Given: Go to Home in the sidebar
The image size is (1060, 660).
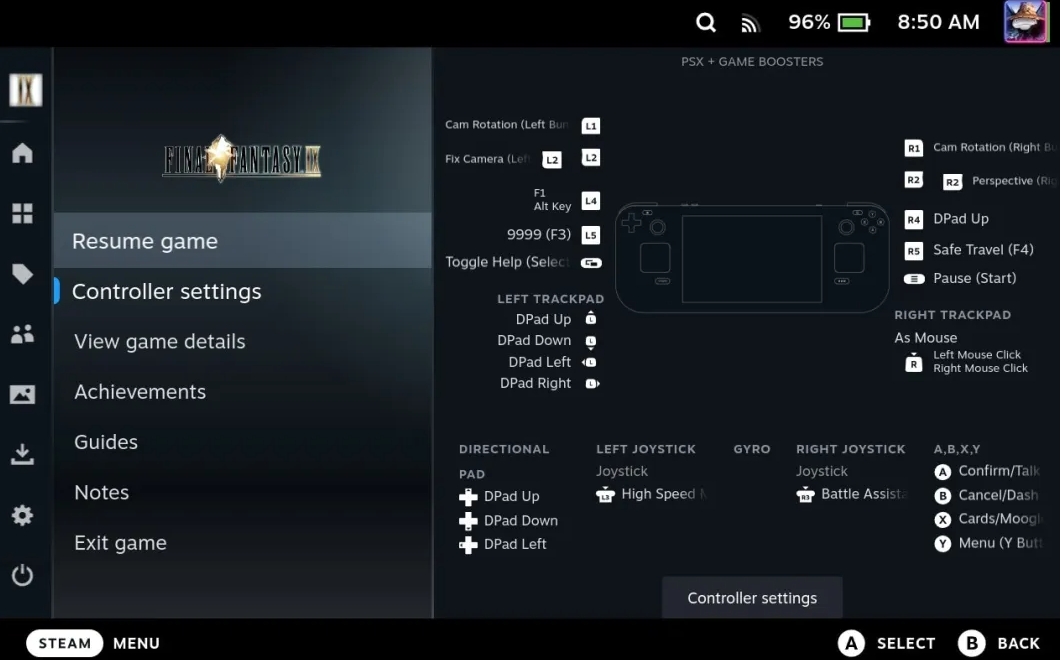Looking at the screenshot, I should (22, 152).
